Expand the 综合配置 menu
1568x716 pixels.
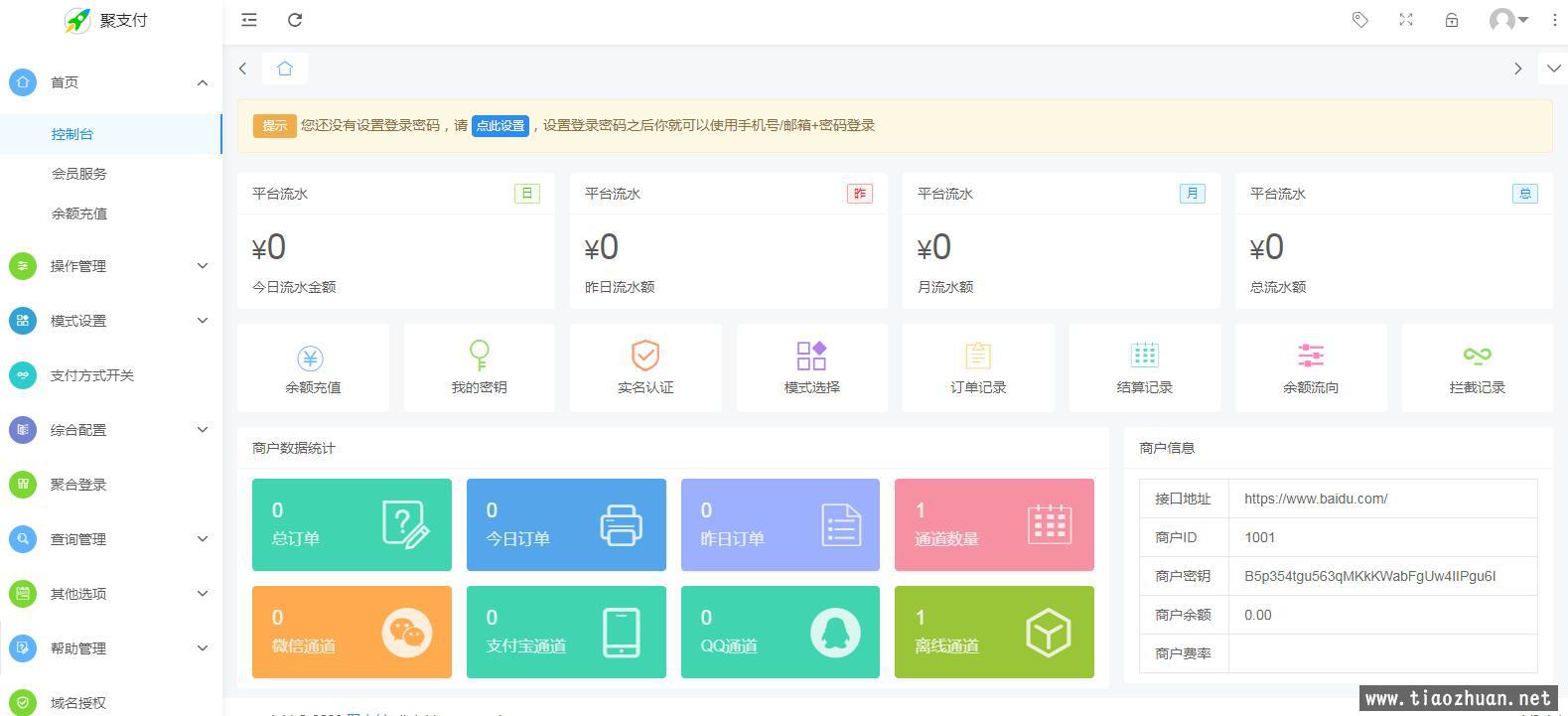pos(111,430)
